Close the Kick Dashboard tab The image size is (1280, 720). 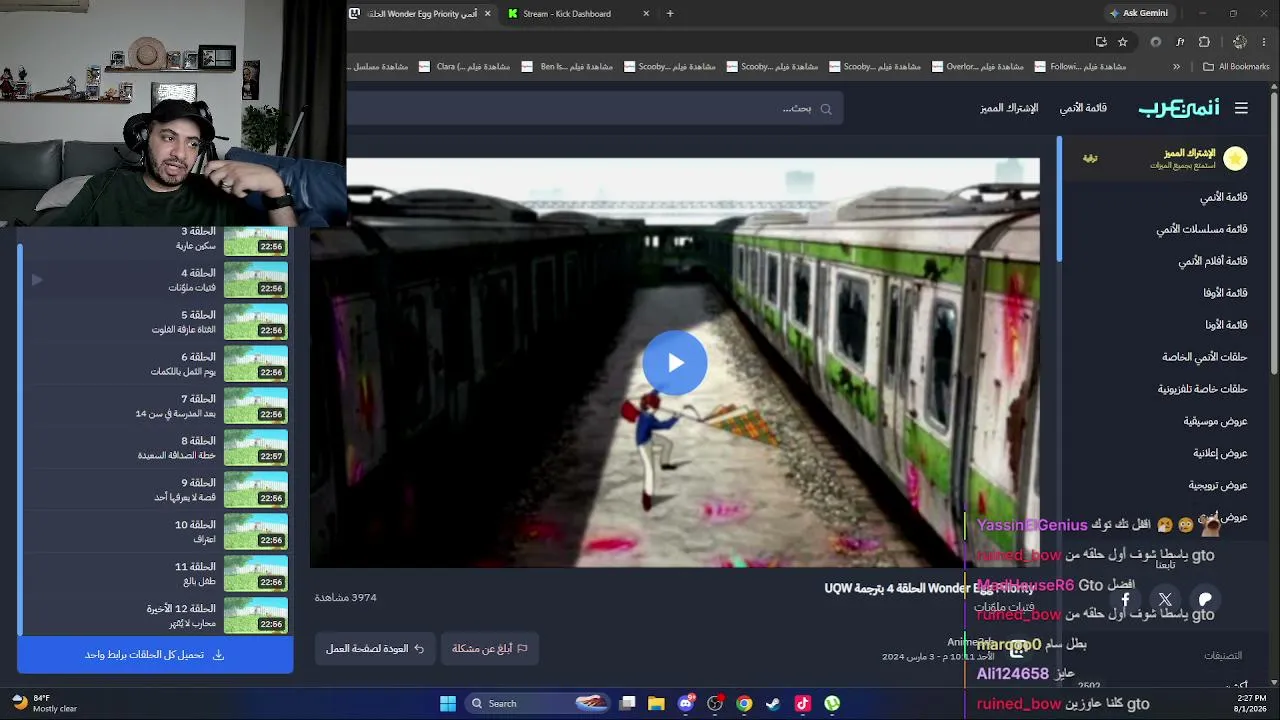click(646, 14)
